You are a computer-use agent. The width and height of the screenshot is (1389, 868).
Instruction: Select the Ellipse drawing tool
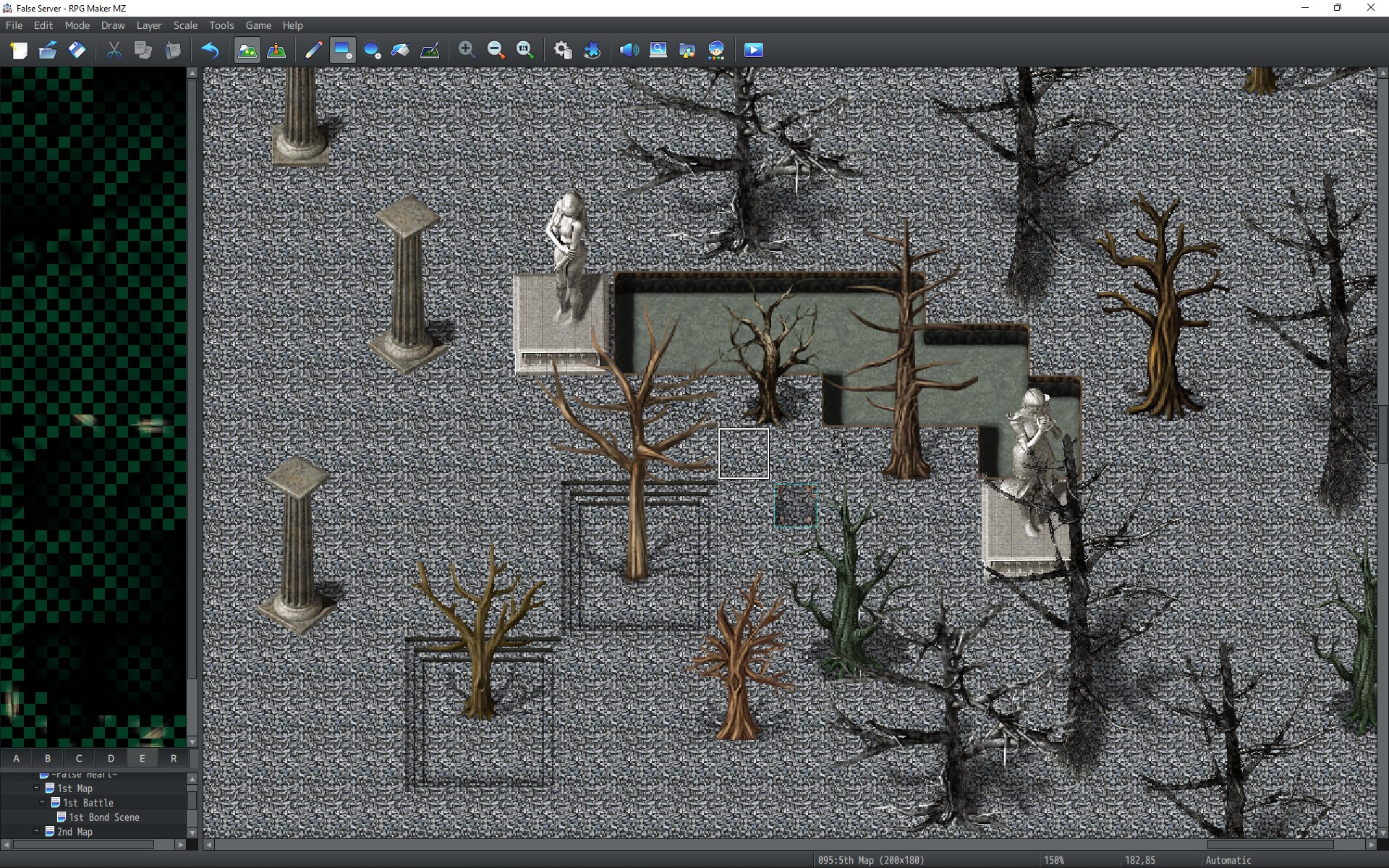pyautogui.click(x=371, y=49)
